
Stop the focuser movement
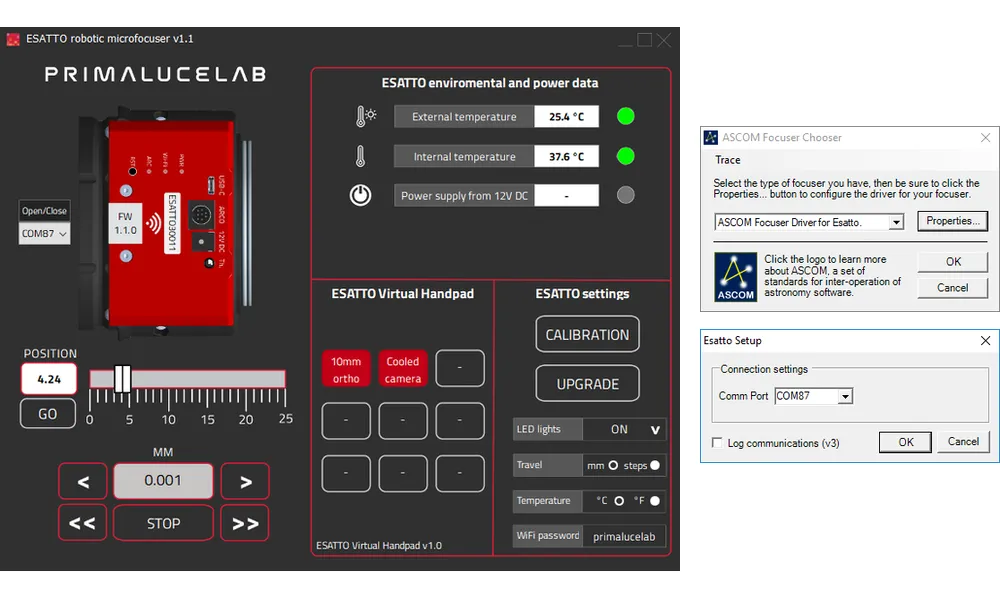(x=163, y=523)
